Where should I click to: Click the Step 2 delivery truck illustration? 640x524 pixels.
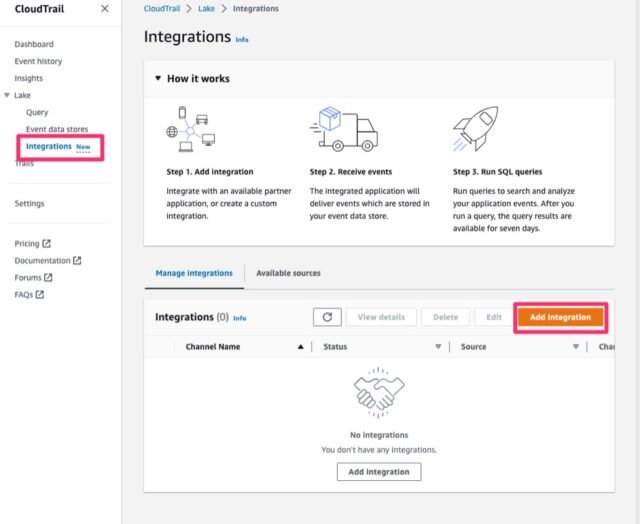pos(344,129)
